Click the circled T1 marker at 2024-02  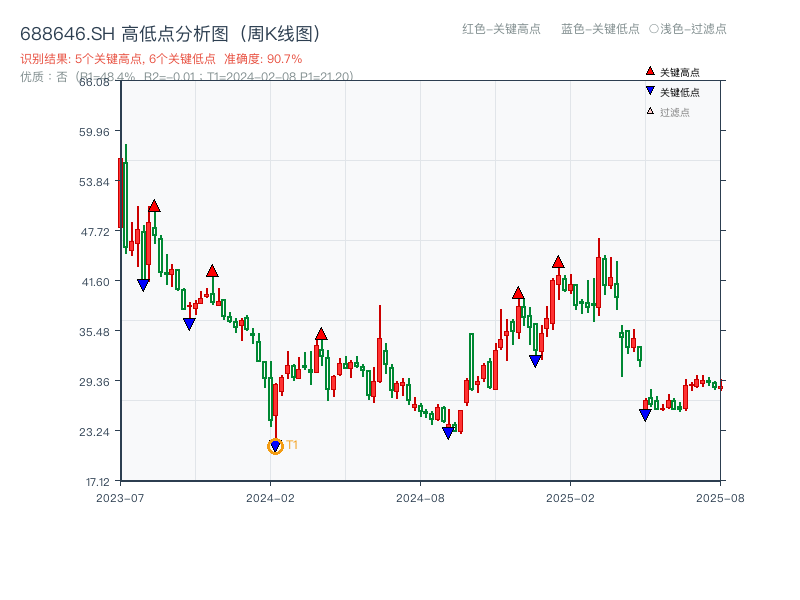pos(276,445)
